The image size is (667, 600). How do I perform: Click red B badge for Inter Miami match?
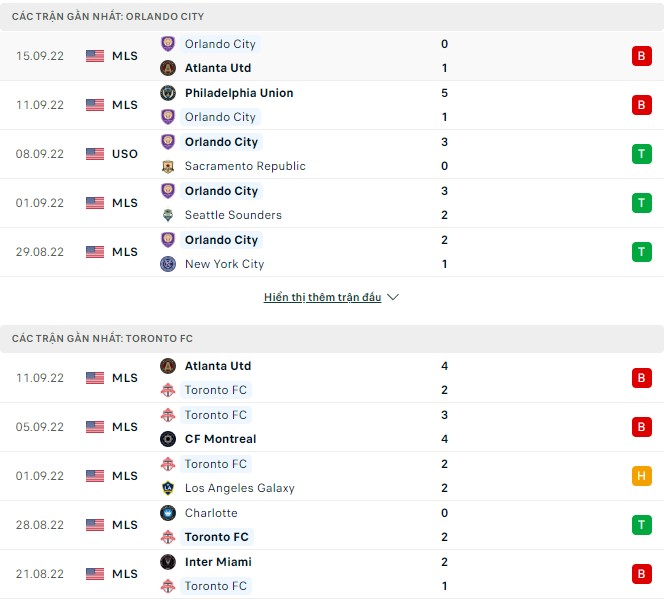[x=640, y=574]
